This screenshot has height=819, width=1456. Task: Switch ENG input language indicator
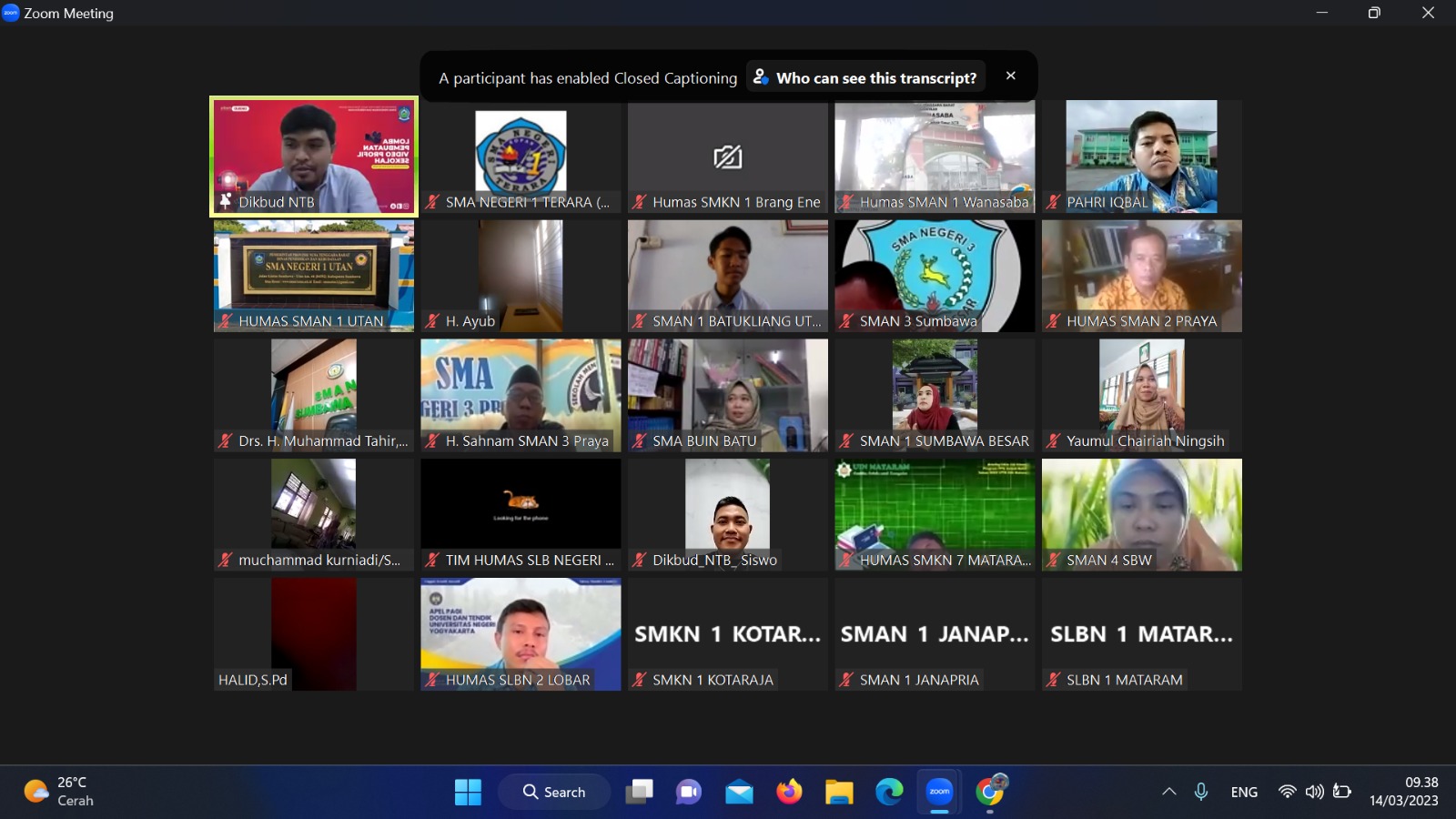[x=1244, y=792]
